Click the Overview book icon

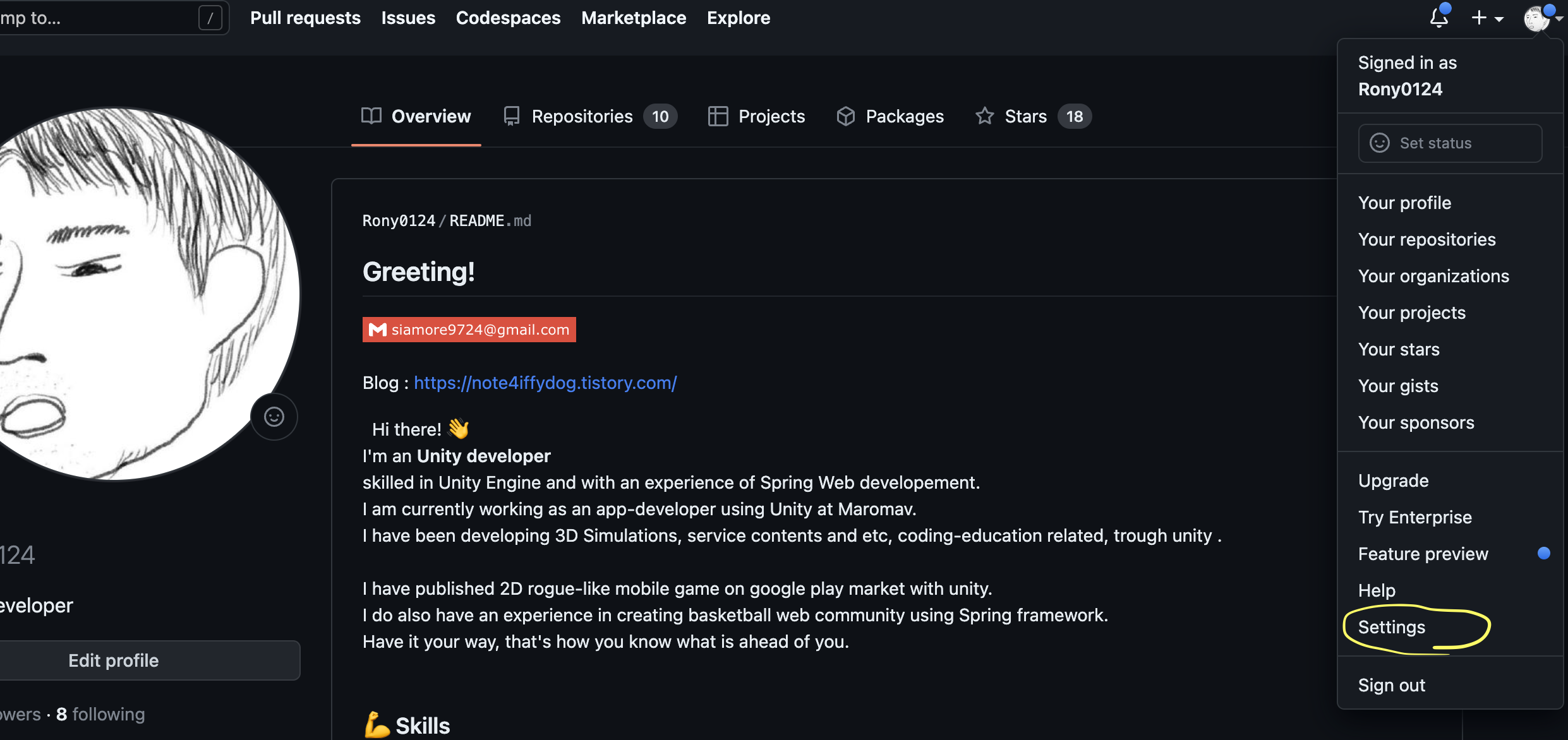(x=371, y=116)
